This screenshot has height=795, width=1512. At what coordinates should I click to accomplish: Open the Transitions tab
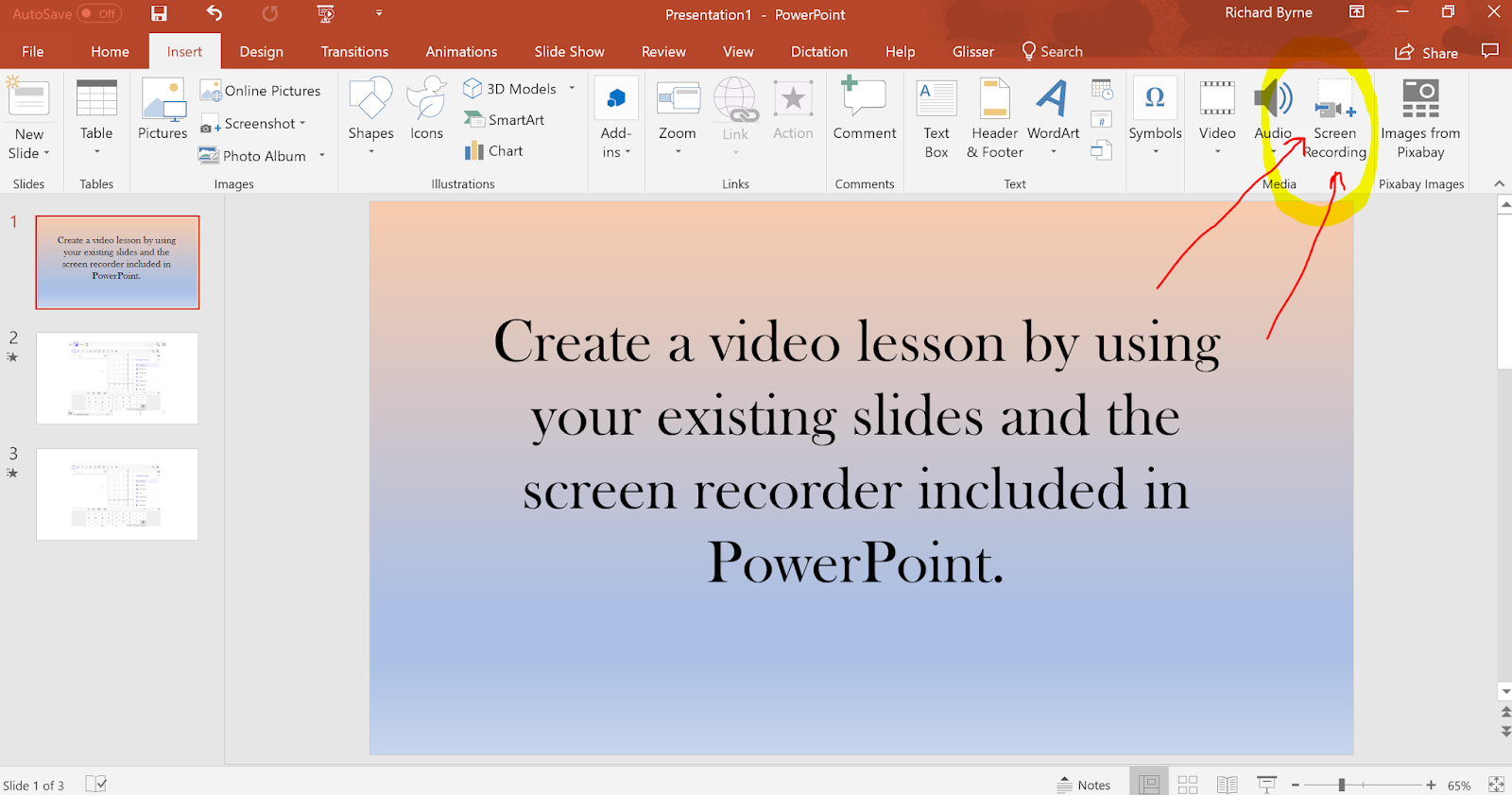point(354,52)
